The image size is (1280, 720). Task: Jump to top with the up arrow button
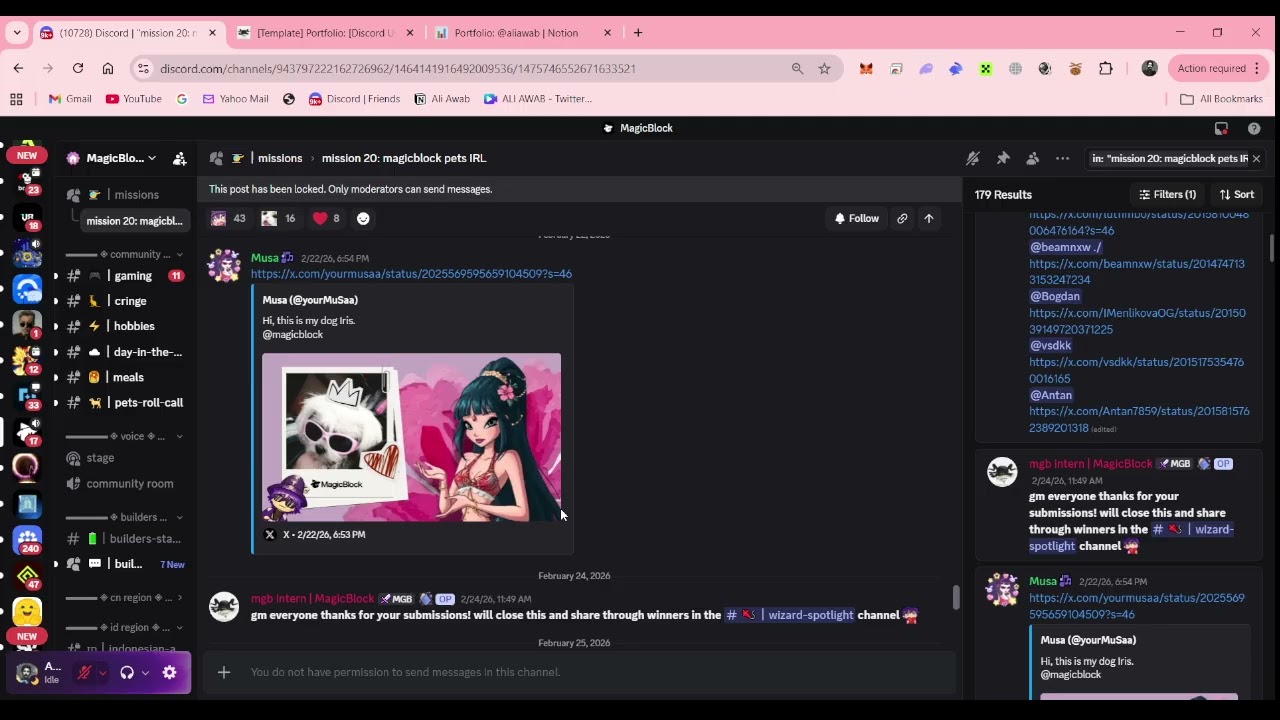(929, 218)
